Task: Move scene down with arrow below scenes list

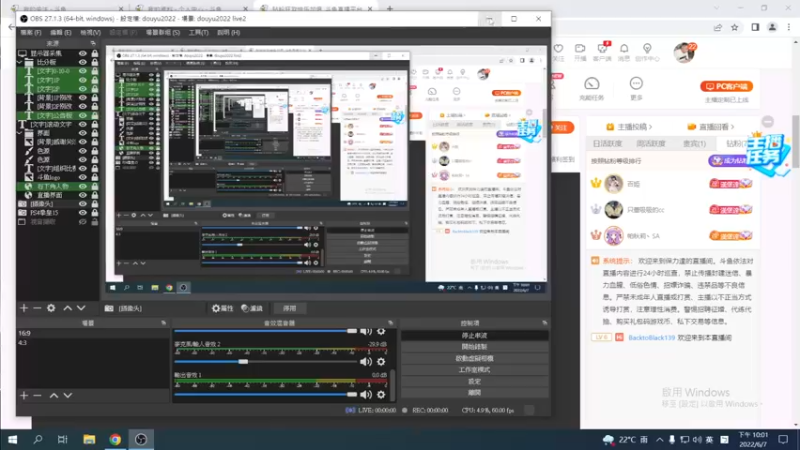Action: [67, 395]
